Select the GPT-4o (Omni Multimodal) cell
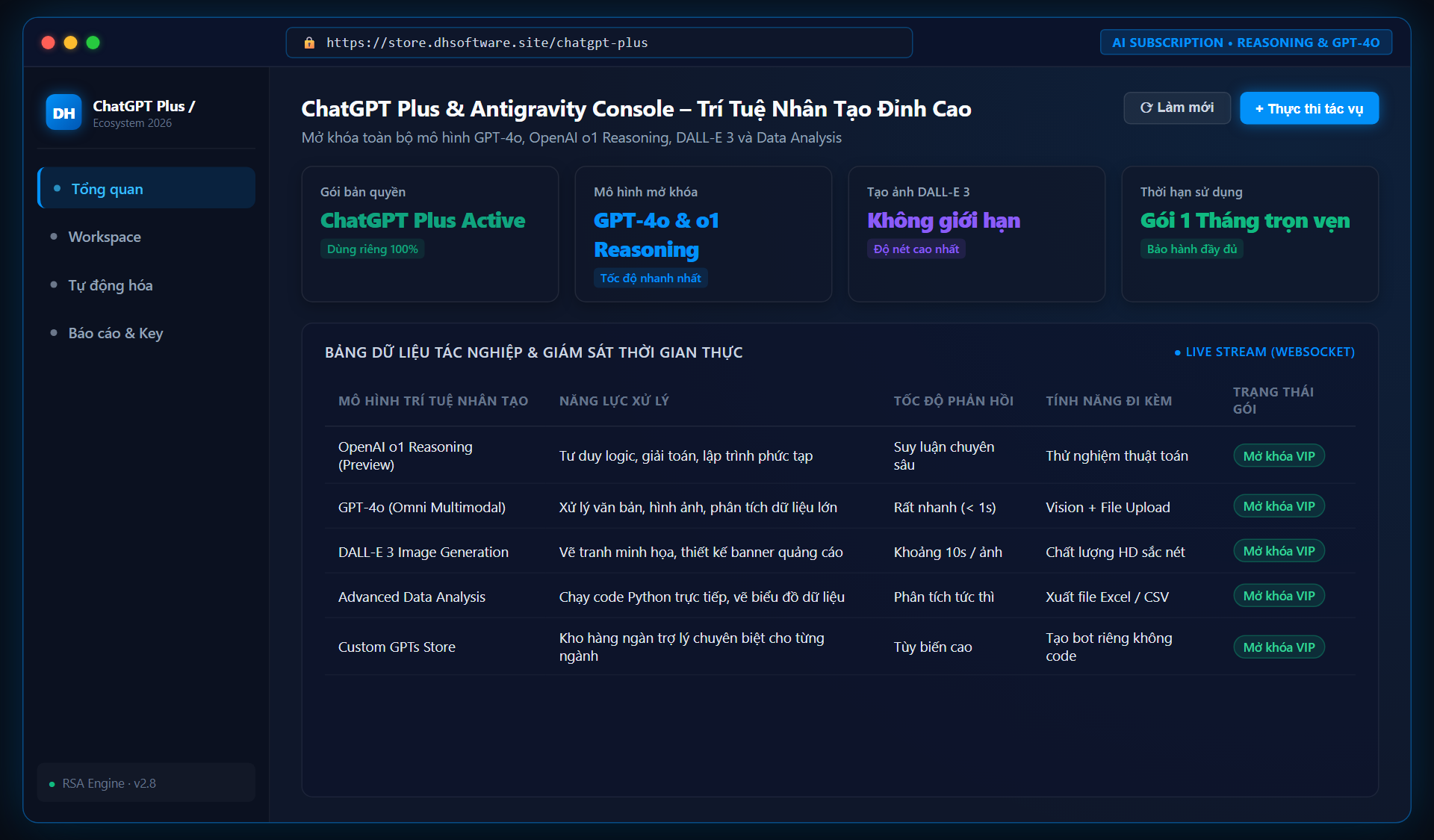 pyautogui.click(x=422, y=507)
